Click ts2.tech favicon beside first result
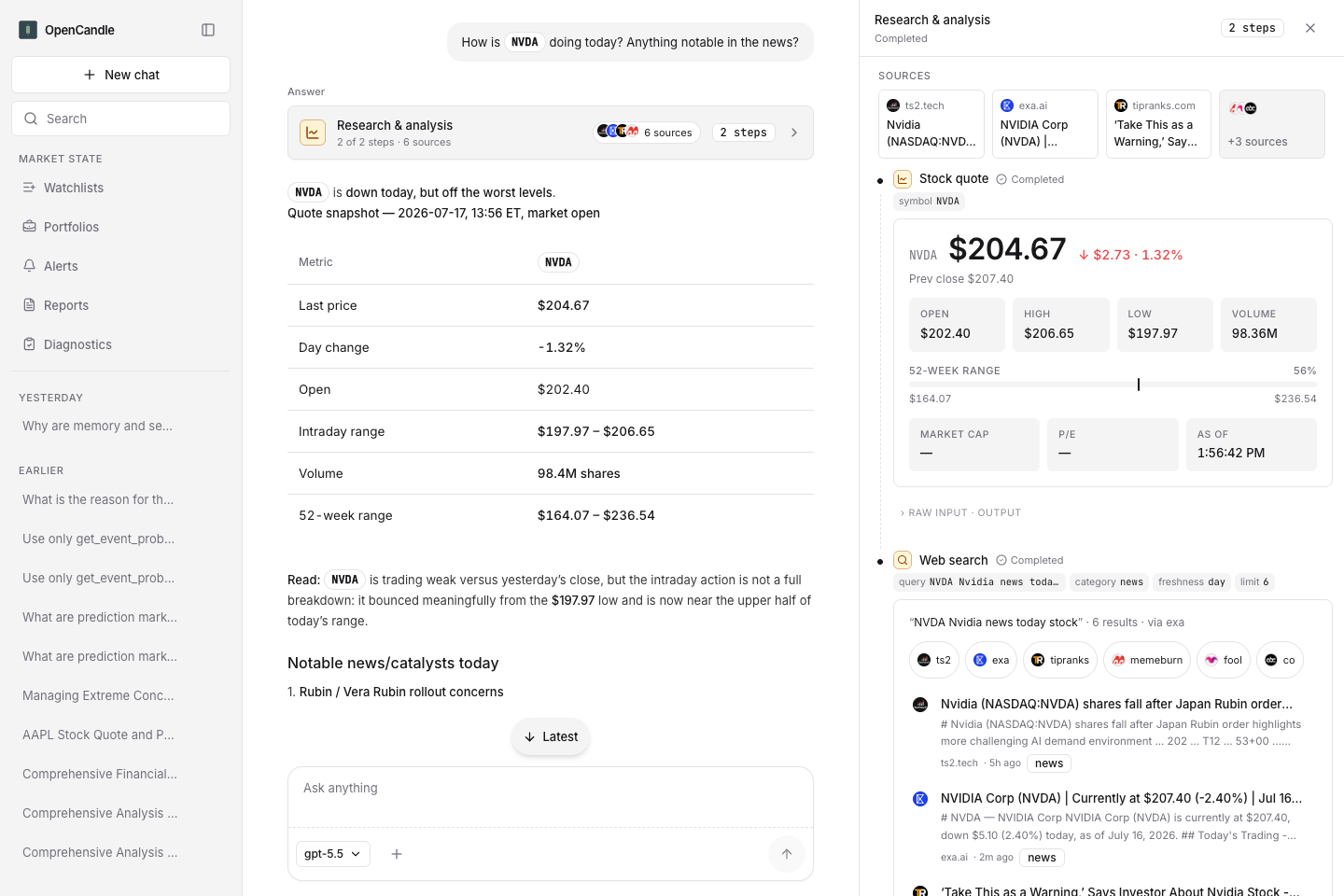The width and height of the screenshot is (1344, 896). tap(920, 705)
